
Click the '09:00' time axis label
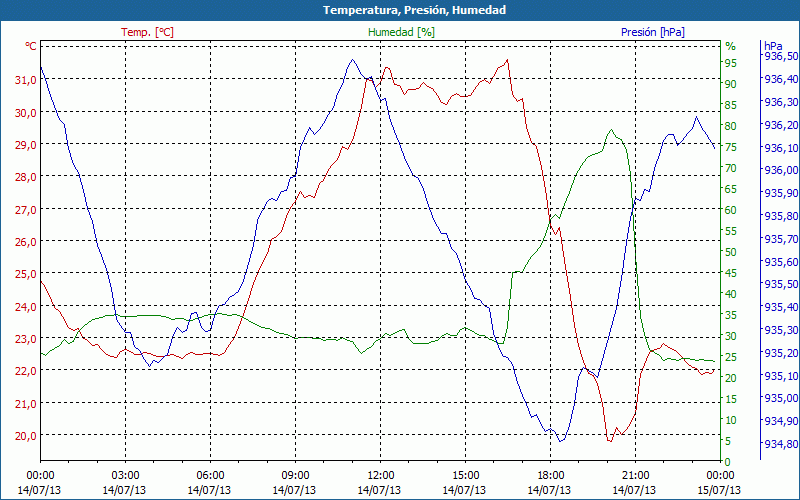pyautogui.click(x=295, y=476)
